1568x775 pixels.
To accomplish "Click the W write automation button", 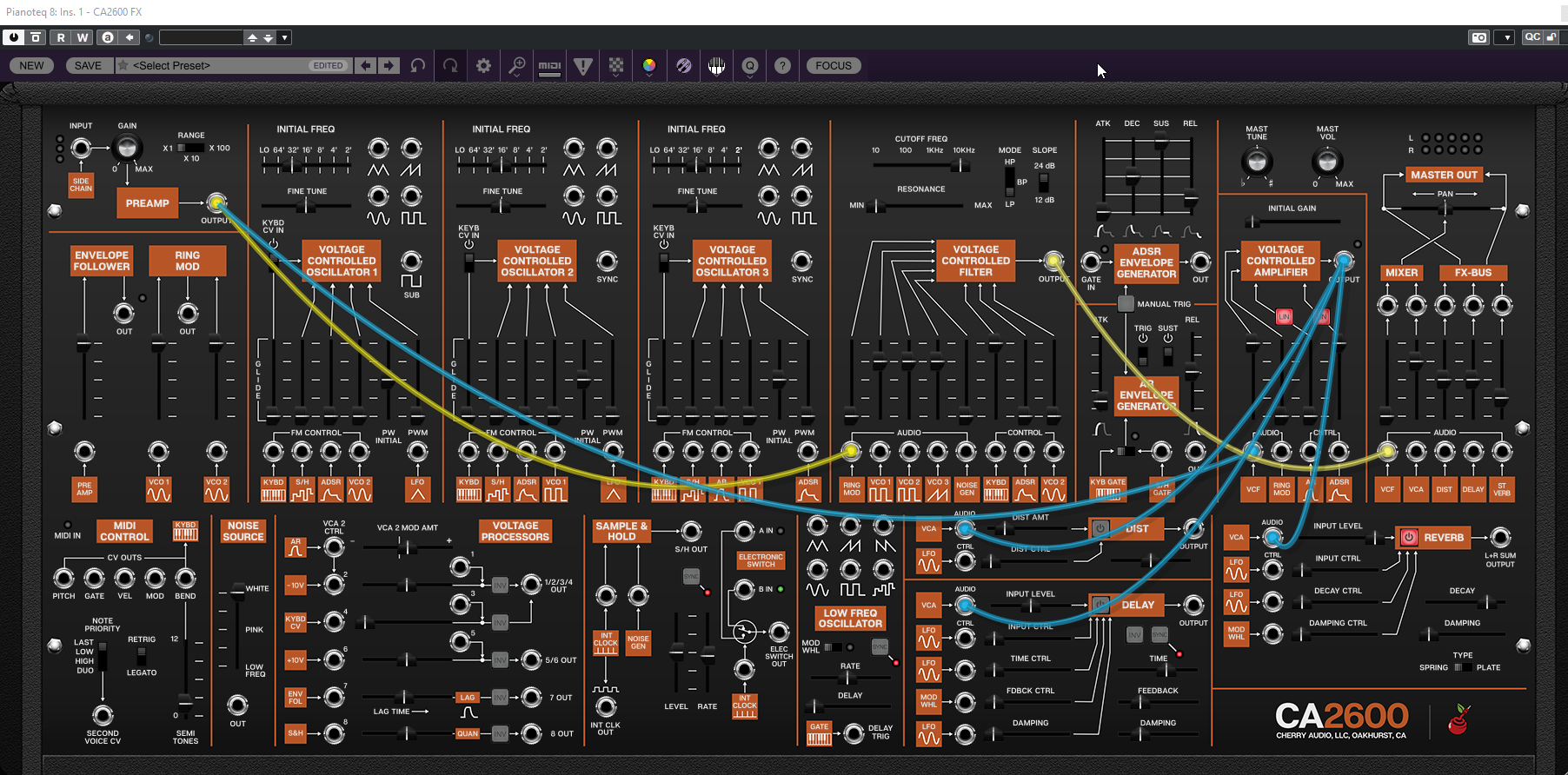I will (x=83, y=37).
